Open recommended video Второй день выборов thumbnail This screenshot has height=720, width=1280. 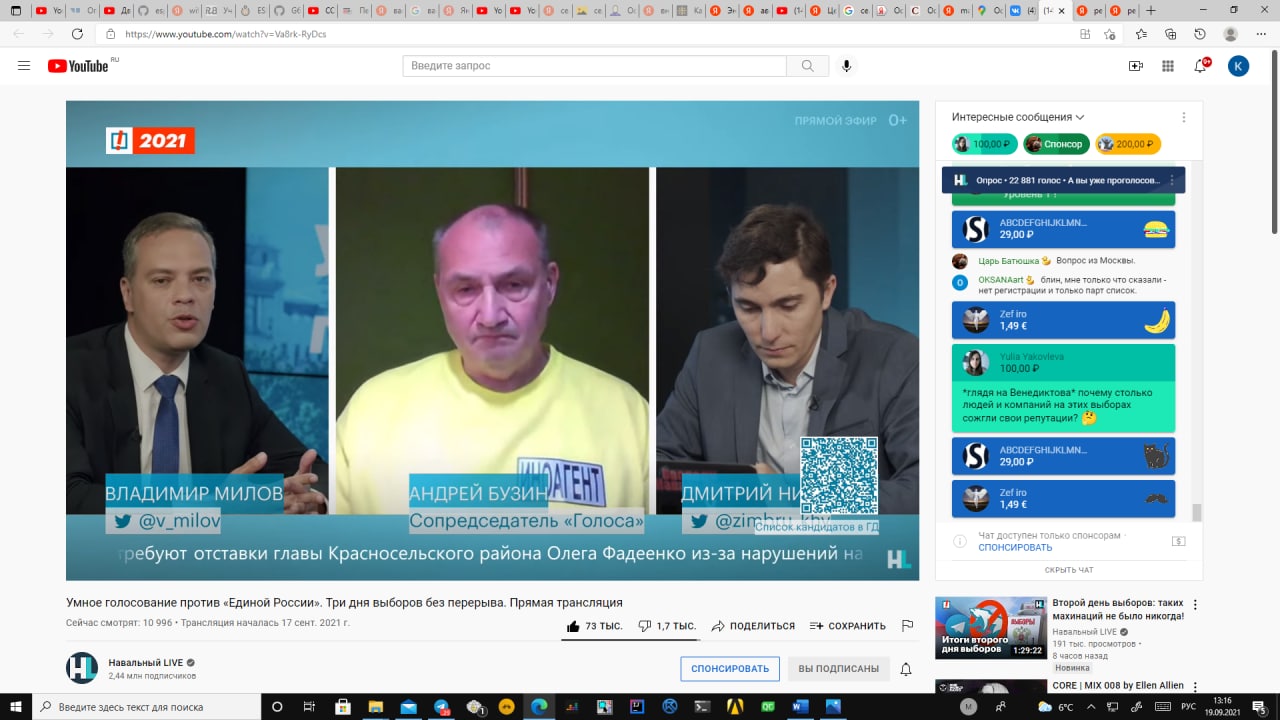click(x=991, y=628)
